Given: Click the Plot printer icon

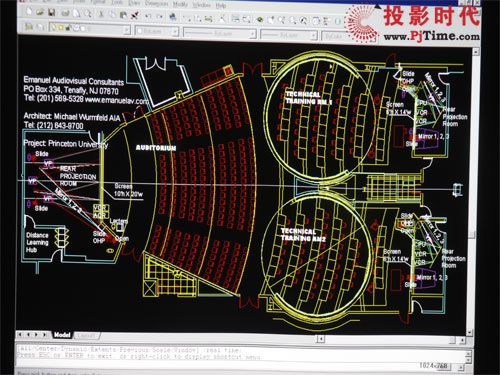Looking at the screenshot, I should tap(65, 13).
